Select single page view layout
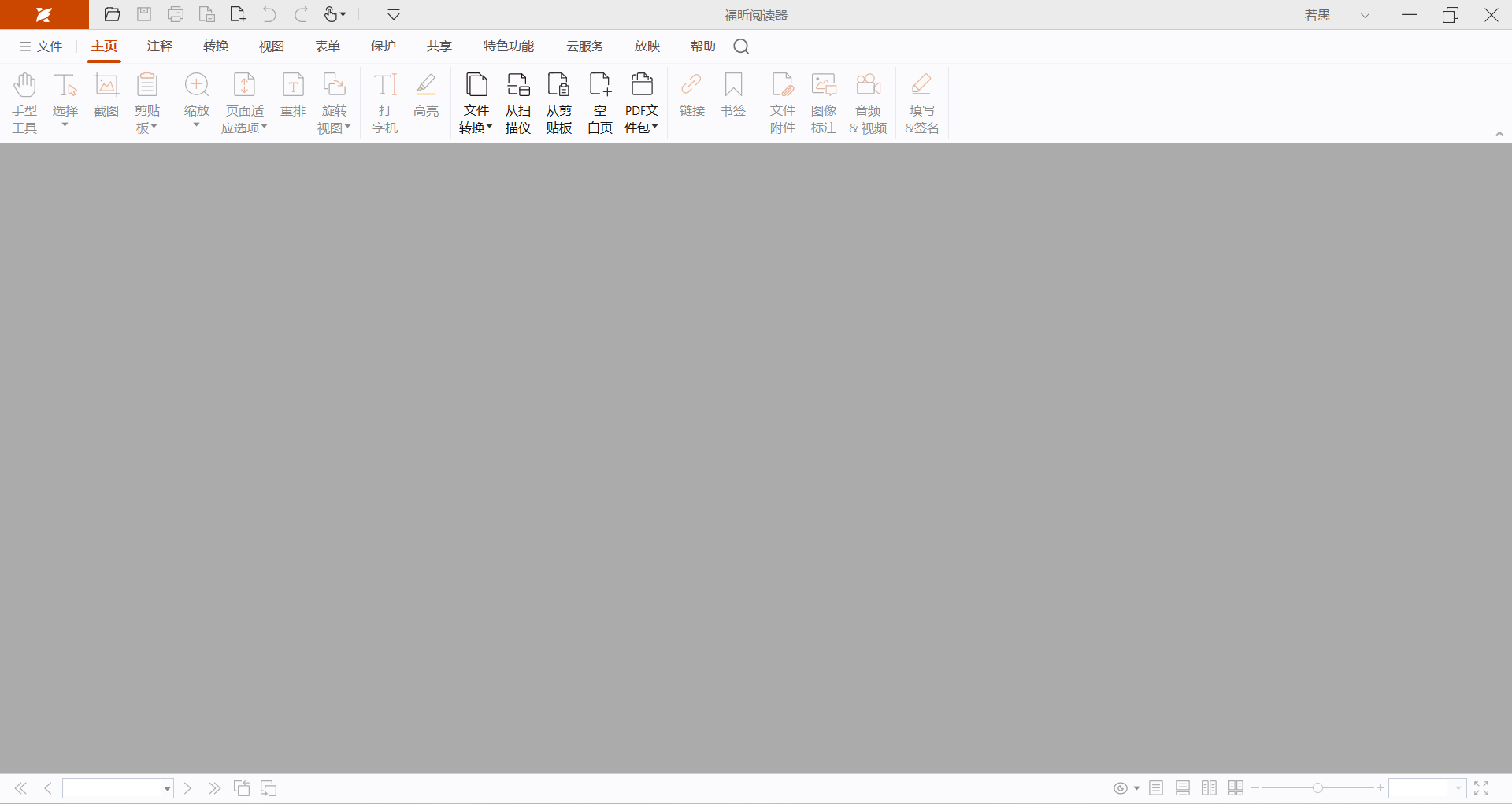Screen dimensions: 1512x804 (1156, 788)
